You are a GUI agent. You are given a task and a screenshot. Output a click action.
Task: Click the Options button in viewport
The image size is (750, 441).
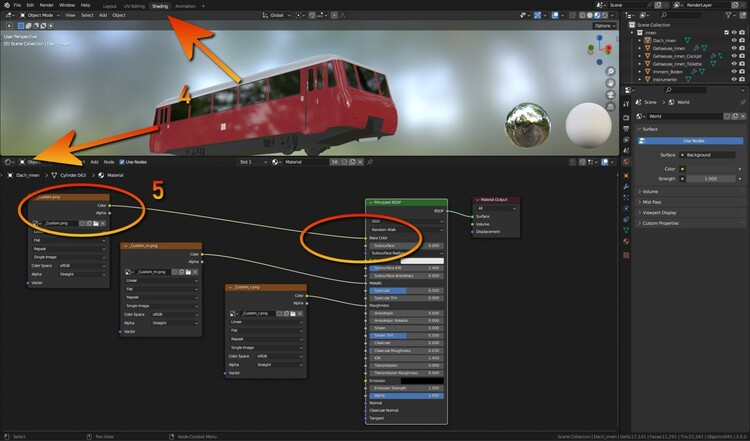(605, 26)
